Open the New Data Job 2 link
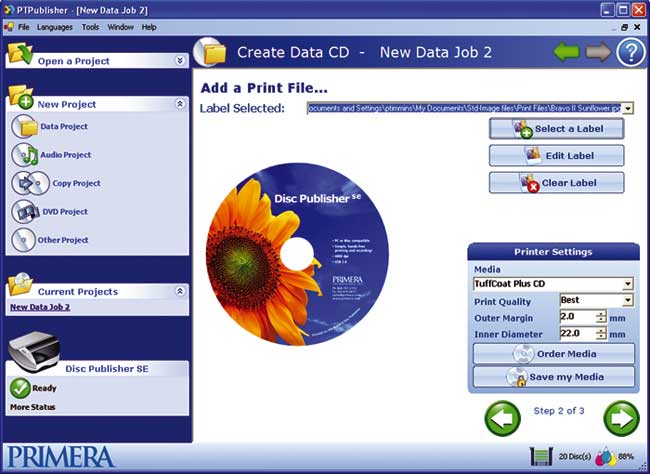The height and width of the screenshot is (474, 650). click(40, 307)
